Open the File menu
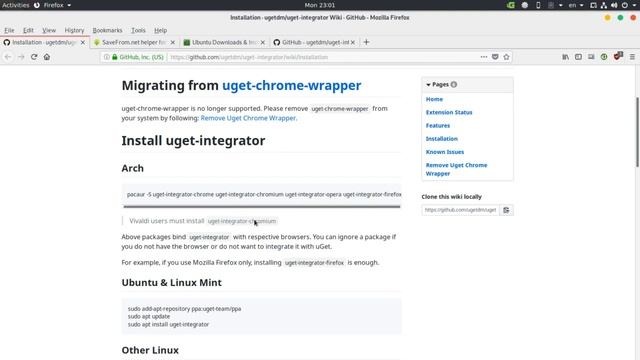This screenshot has height=360, width=640. pos(9,30)
